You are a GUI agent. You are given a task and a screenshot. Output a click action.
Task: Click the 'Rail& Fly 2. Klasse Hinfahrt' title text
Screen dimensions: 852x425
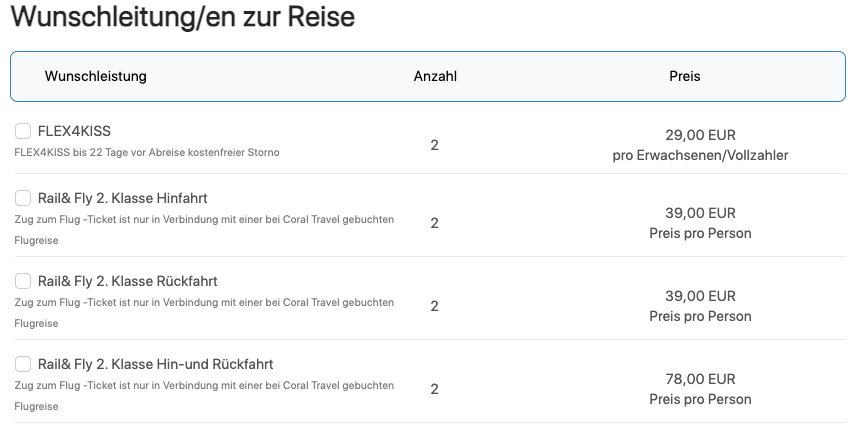coord(122,198)
